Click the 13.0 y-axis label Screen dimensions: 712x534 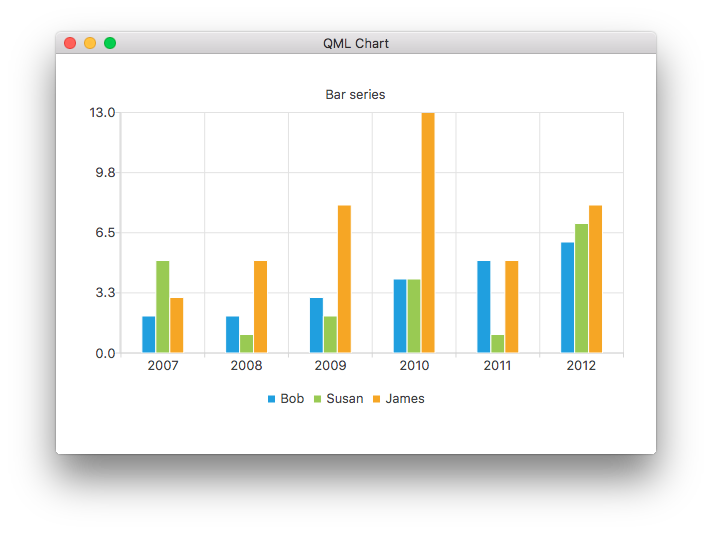pos(103,112)
